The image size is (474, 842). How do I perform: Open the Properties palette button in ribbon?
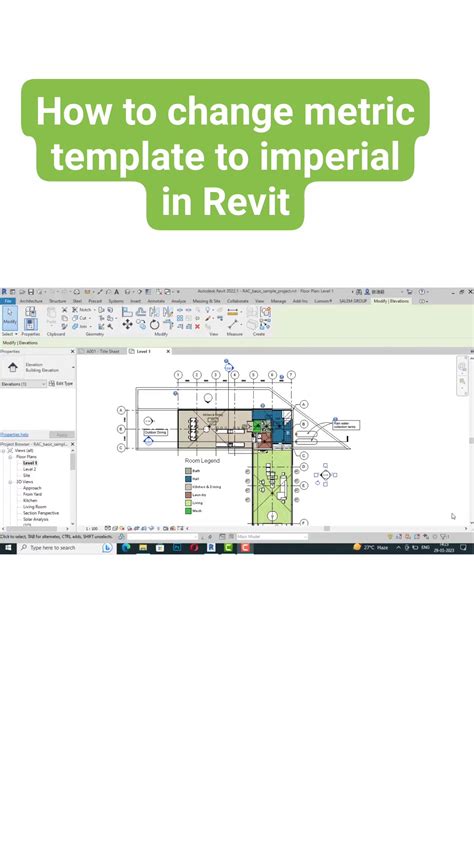(x=31, y=324)
